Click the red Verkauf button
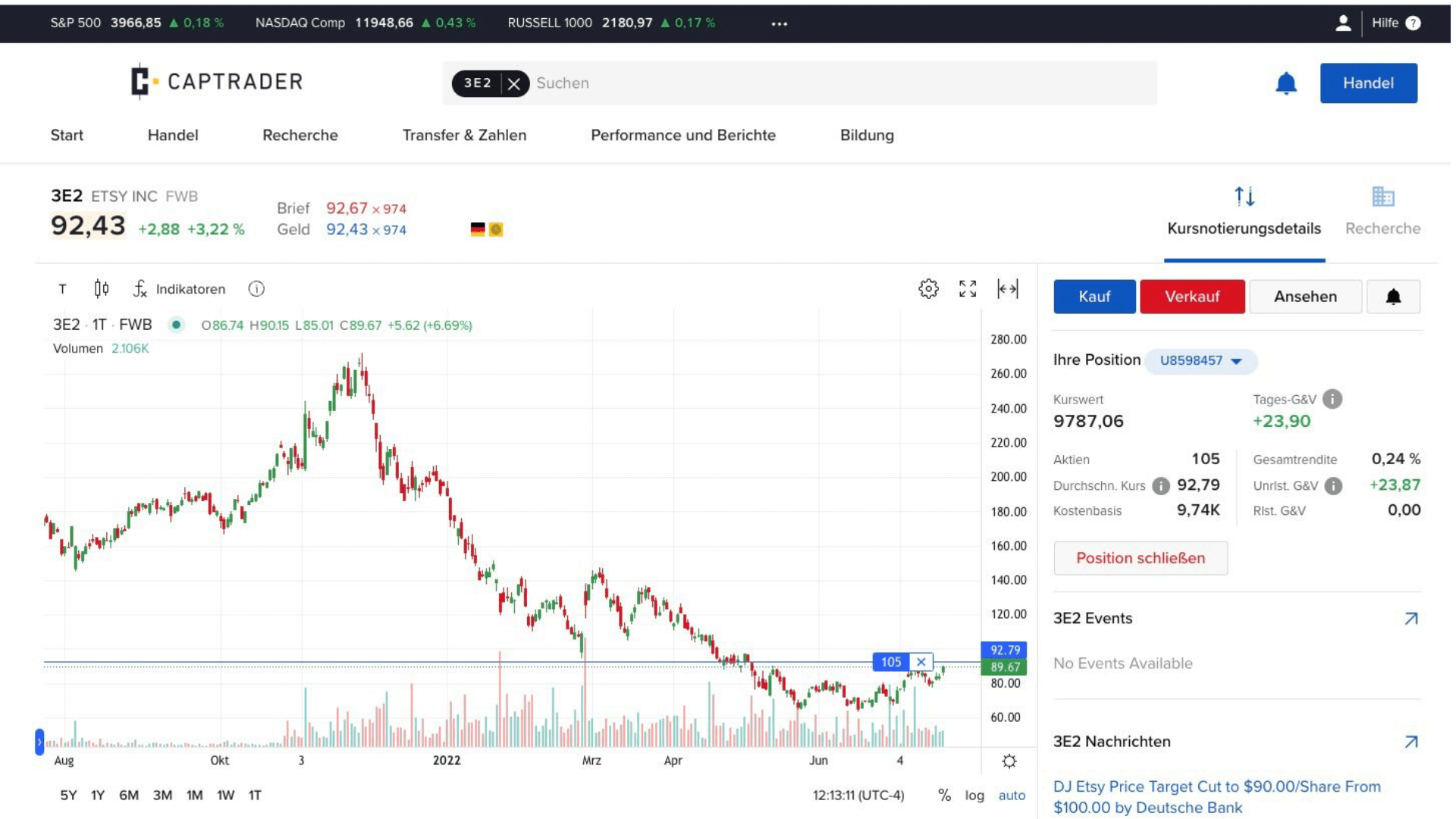 point(1192,297)
